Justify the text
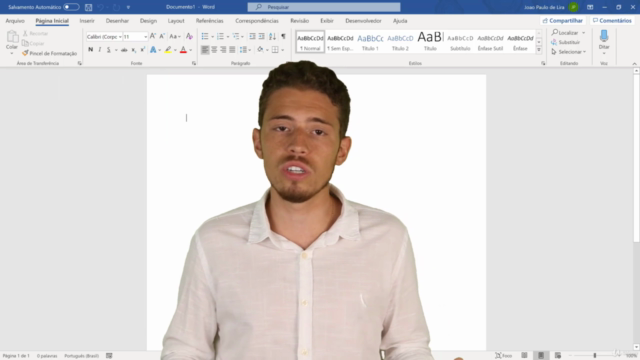The image size is (640, 360). 232,50
